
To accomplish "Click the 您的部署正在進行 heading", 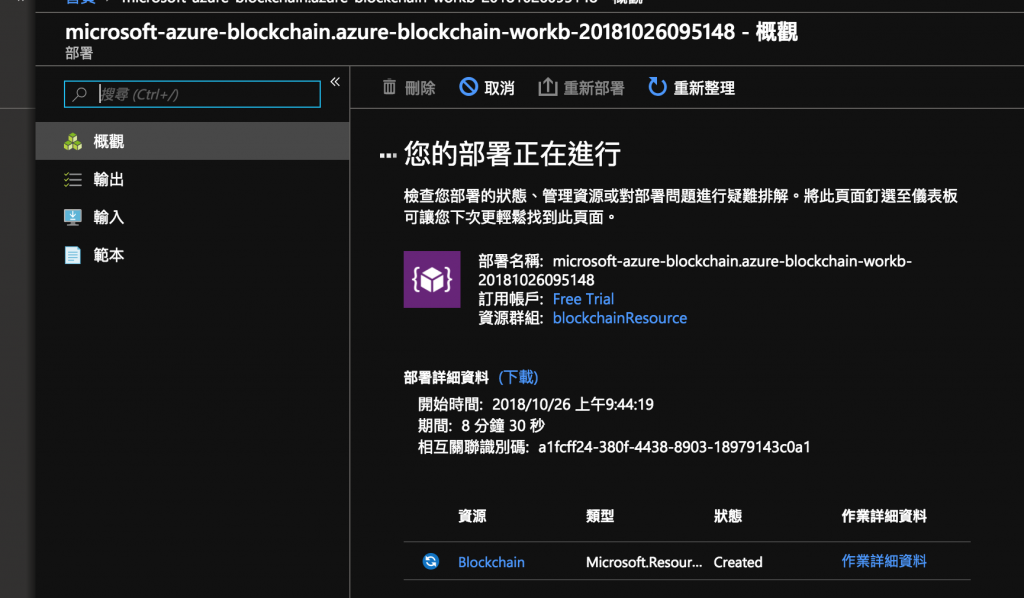I will point(512,154).
